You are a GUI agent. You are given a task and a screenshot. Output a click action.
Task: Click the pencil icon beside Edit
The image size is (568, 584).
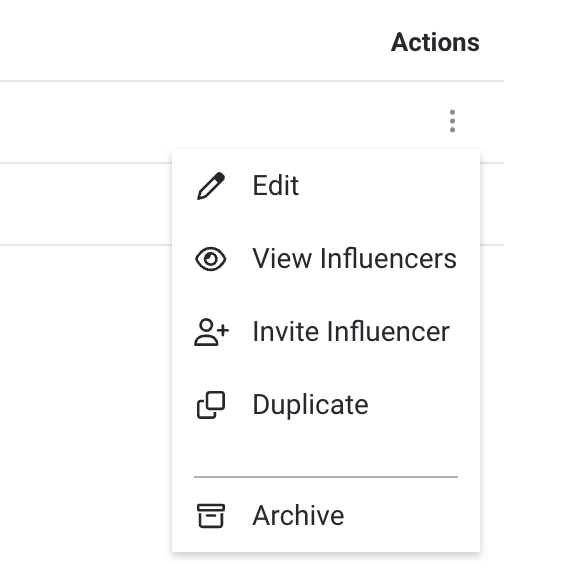point(211,185)
